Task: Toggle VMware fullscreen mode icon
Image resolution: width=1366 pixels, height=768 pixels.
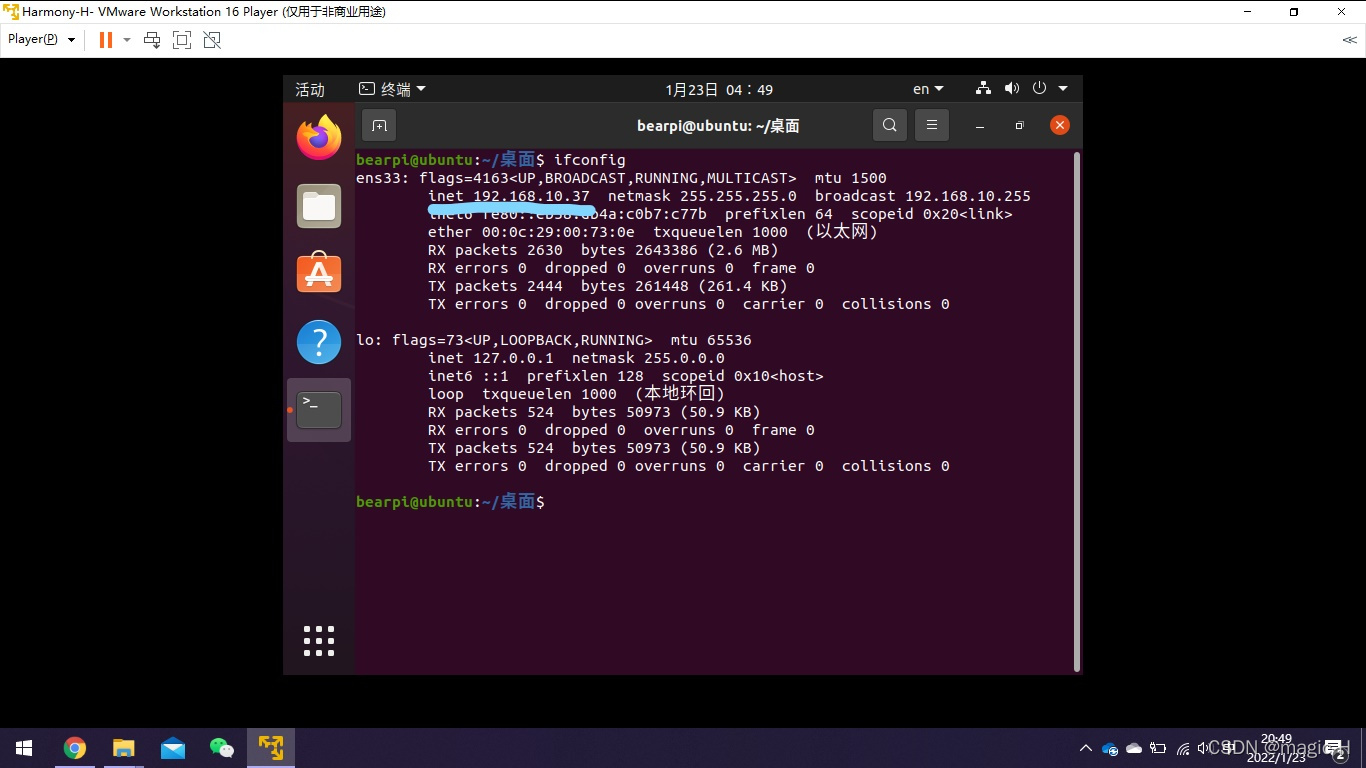Action: pos(182,40)
